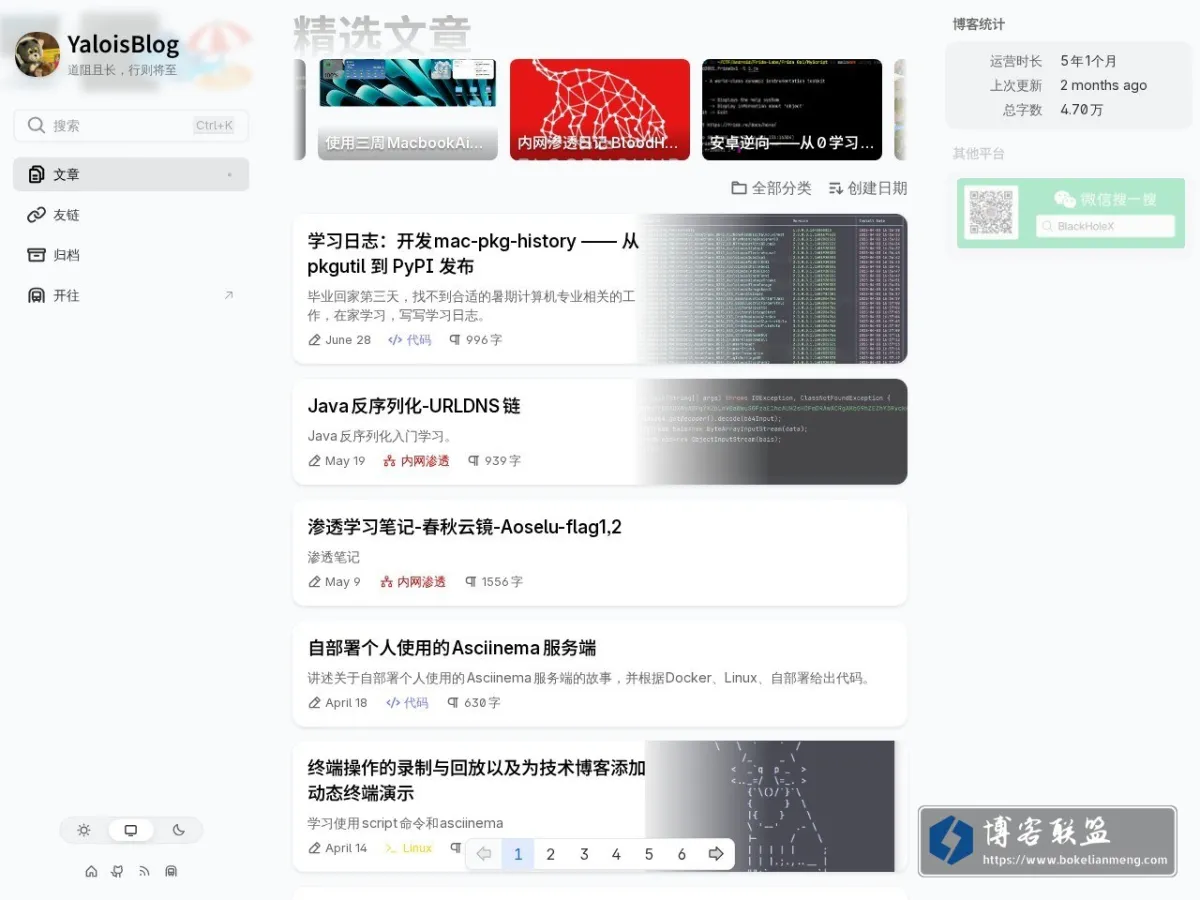1200x900 pixels.
Task: Open the 全部分类 category filter
Action: point(771,188)
